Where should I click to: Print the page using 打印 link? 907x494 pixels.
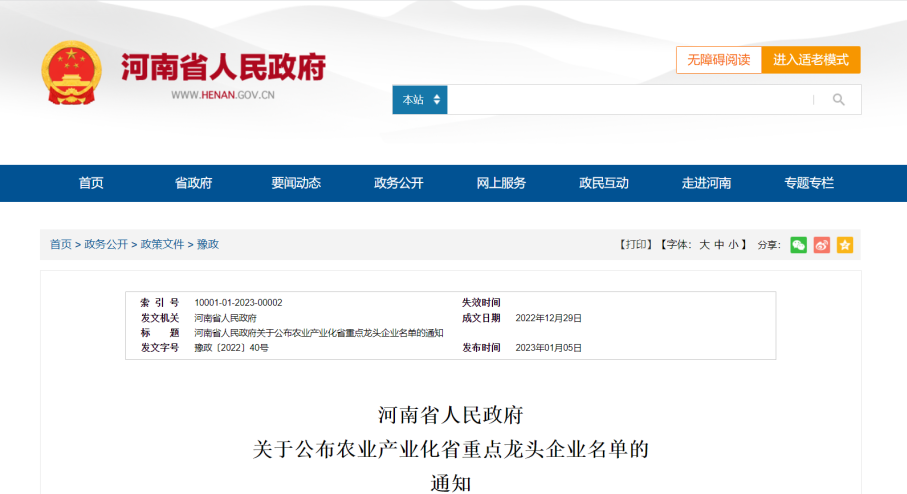pos(636,245)
